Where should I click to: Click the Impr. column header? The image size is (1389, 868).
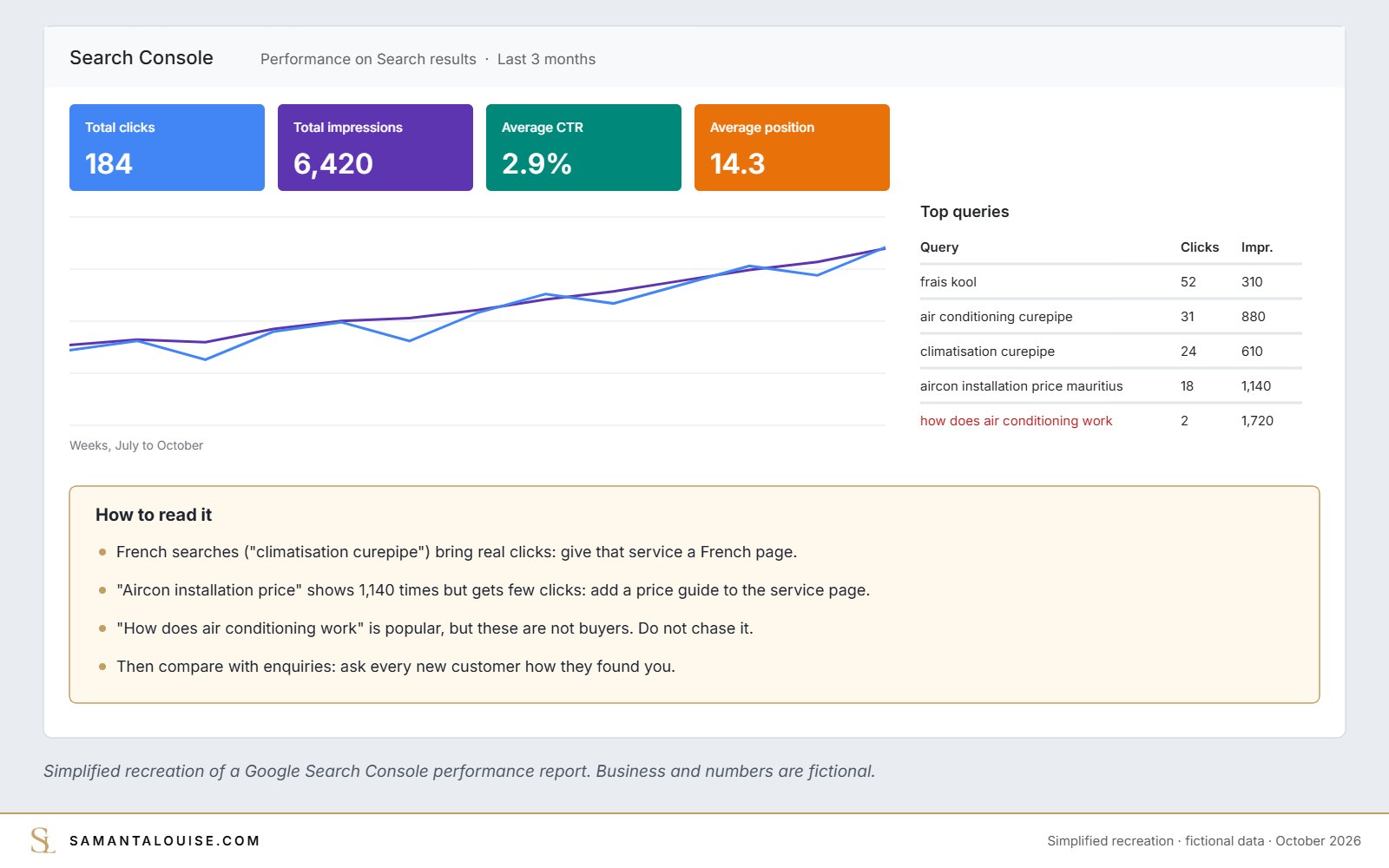click(1257, 247)
